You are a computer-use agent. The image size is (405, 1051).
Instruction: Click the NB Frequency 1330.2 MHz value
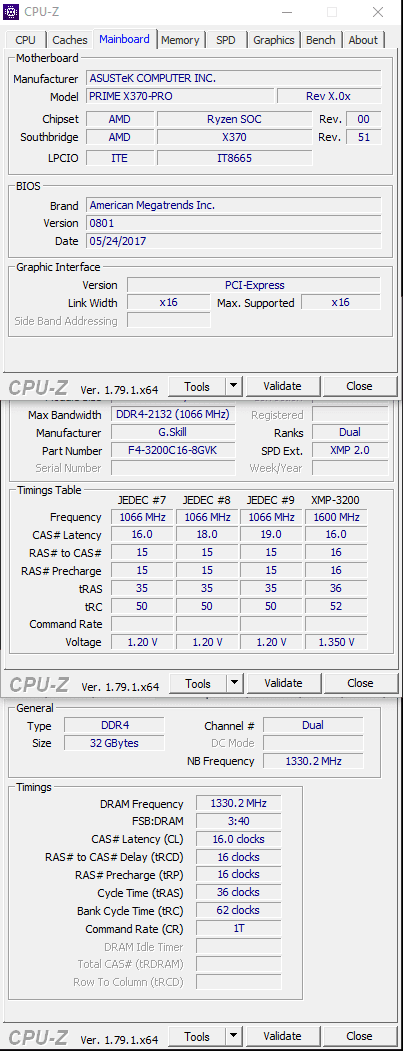pos(312,761)
